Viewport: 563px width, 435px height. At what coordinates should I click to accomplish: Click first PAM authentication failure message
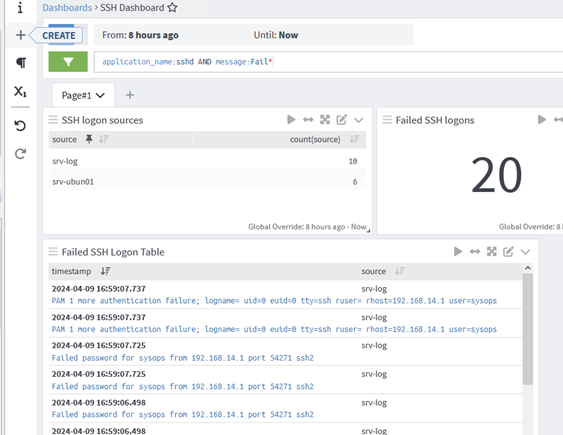click(274, 301)
